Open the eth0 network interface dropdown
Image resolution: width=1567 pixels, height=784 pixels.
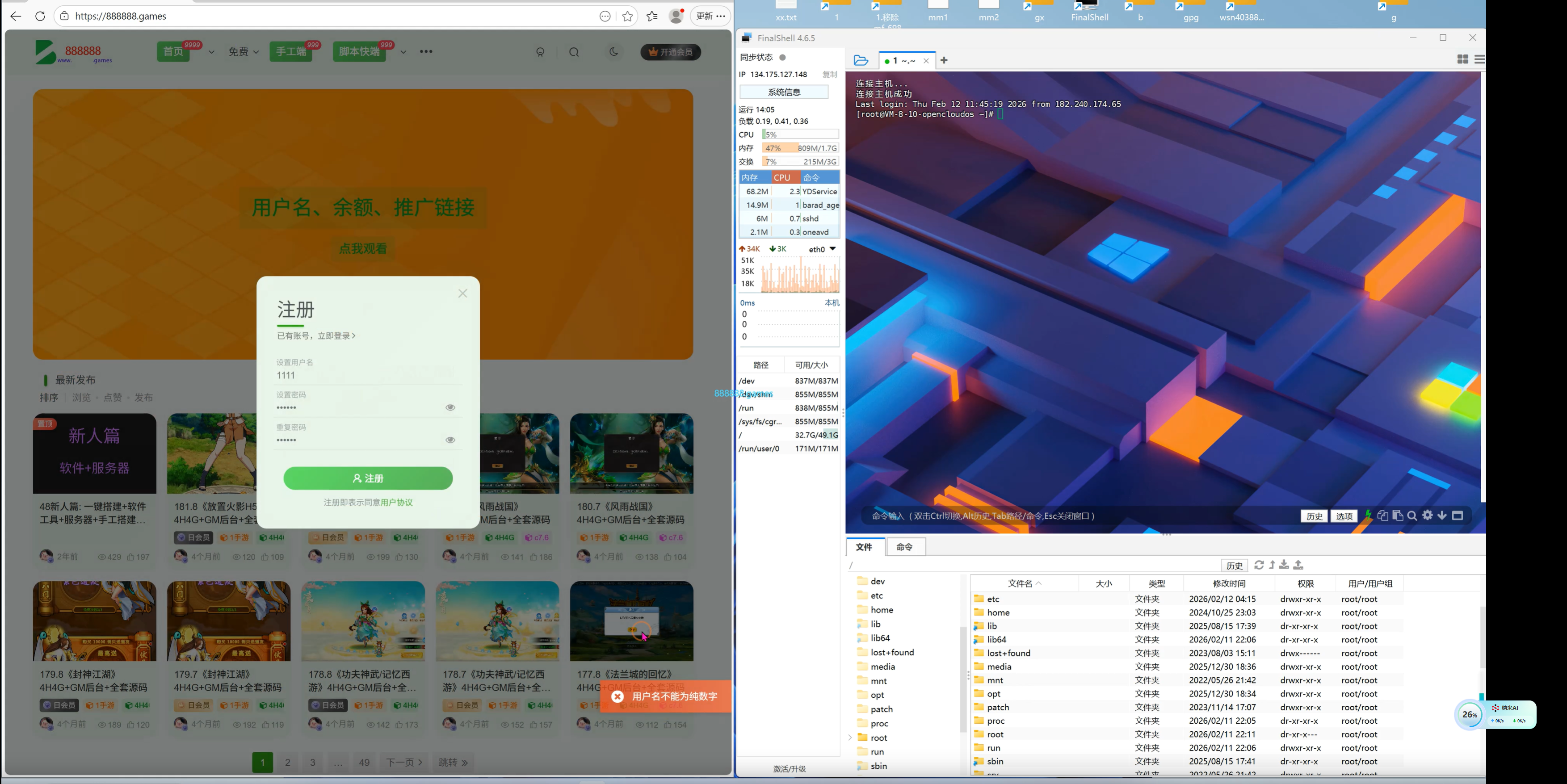833,249
